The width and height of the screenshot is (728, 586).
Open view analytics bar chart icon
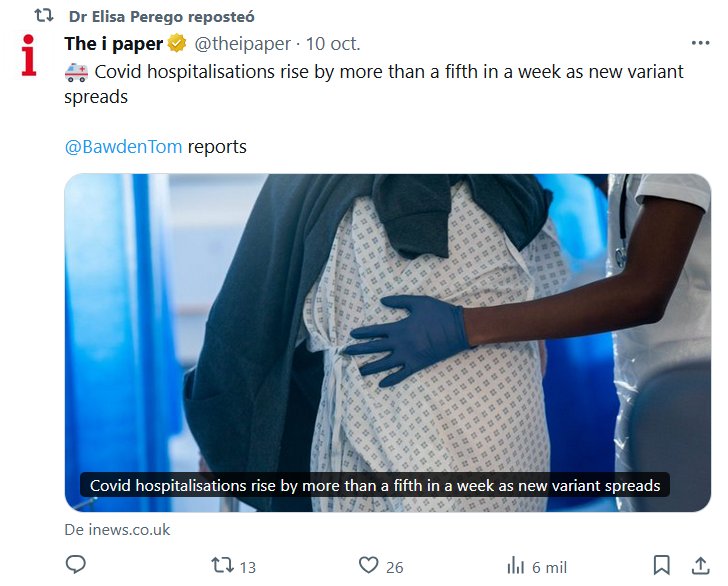(516, 566)
